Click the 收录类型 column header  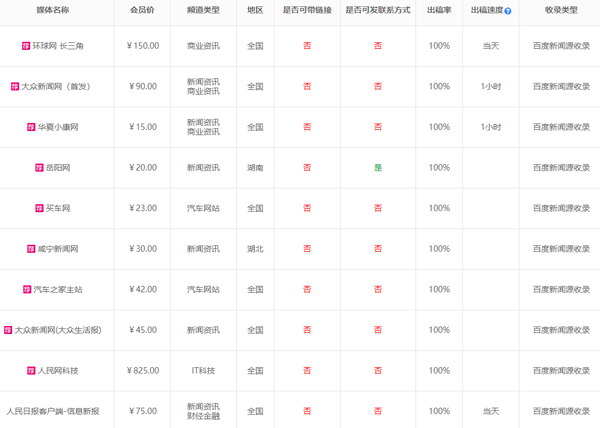(x=561, y=10)
